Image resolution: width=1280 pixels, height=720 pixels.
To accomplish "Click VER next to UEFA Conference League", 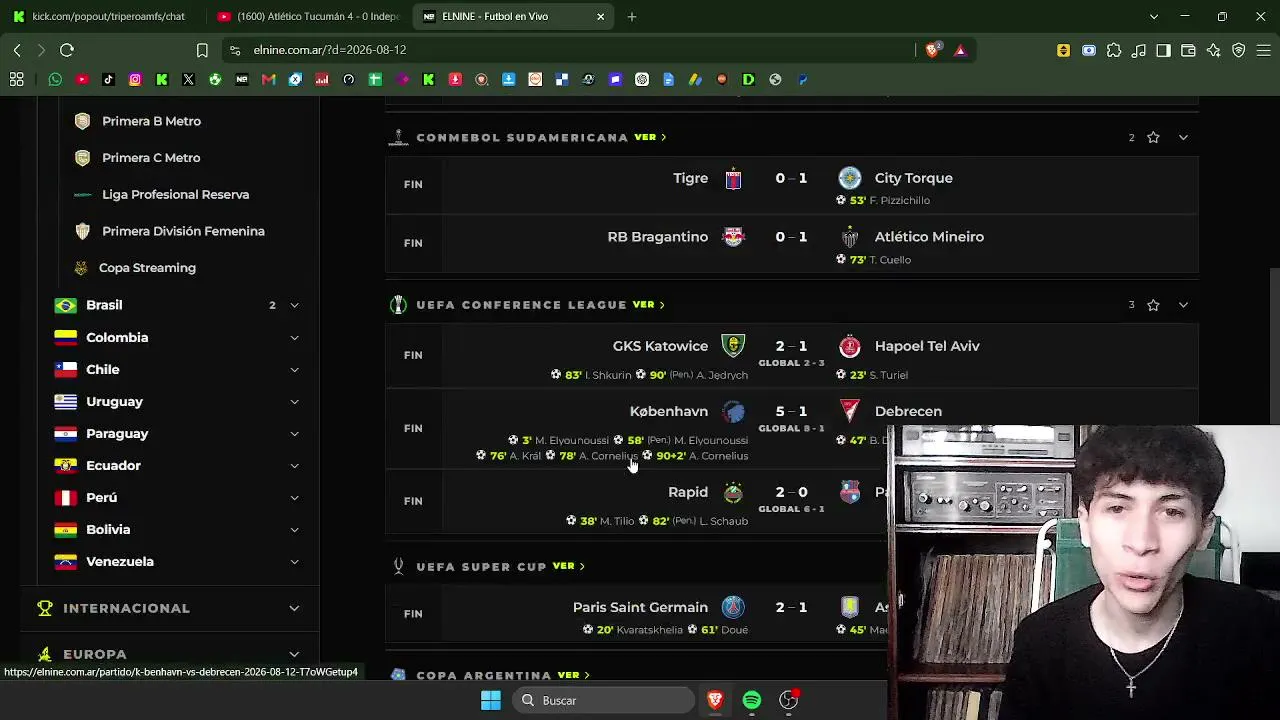I will [x=648, y=305].
